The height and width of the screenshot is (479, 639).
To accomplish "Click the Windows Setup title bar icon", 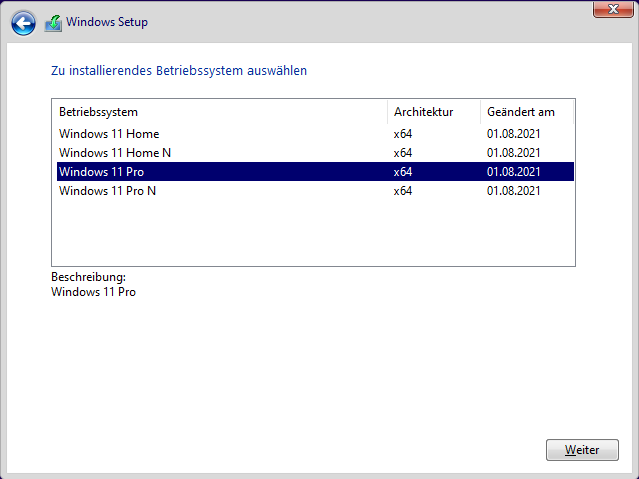I will [x=53, y=22].
